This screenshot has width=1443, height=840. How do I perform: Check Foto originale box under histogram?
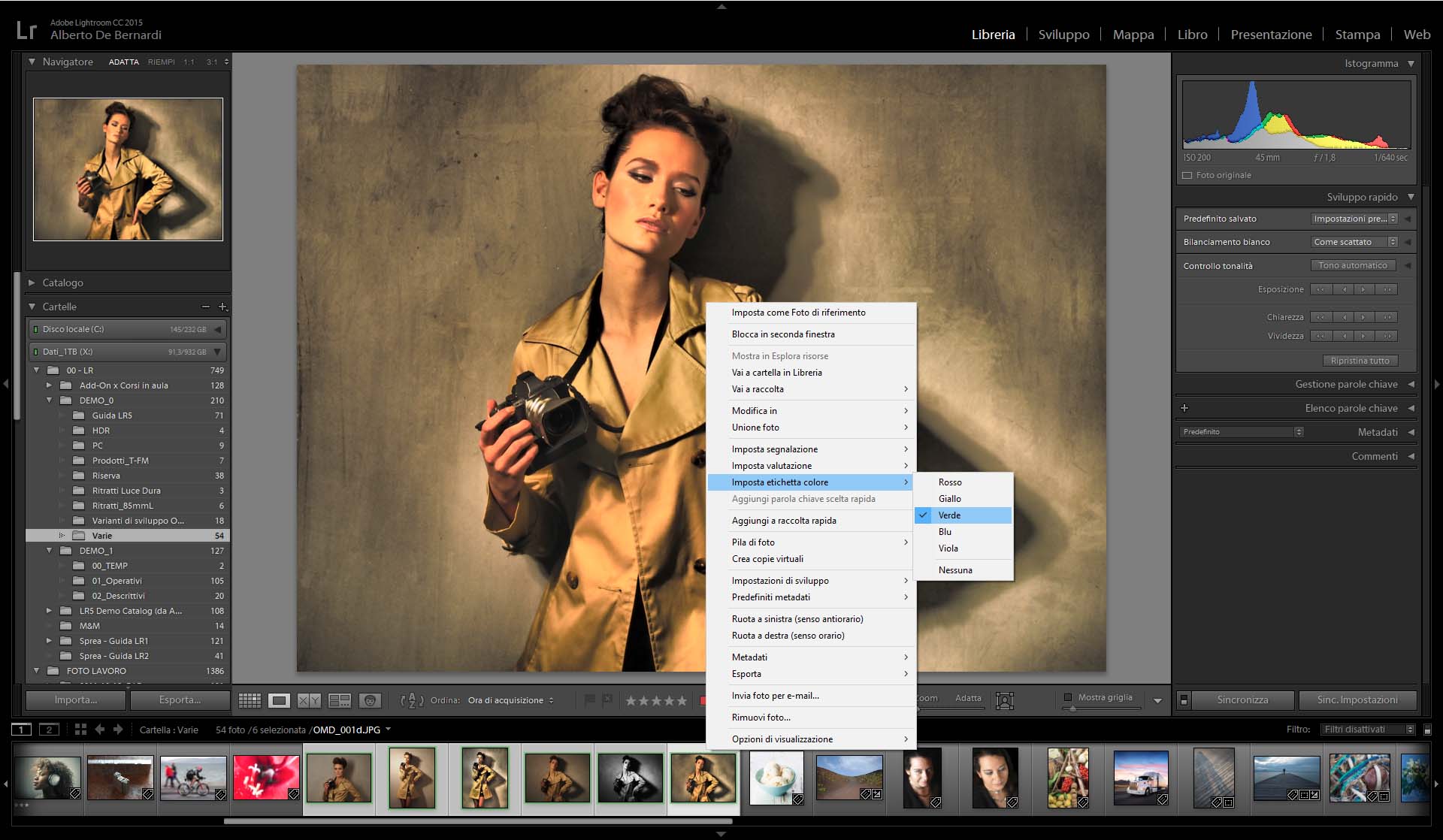tap(1187, 175)
